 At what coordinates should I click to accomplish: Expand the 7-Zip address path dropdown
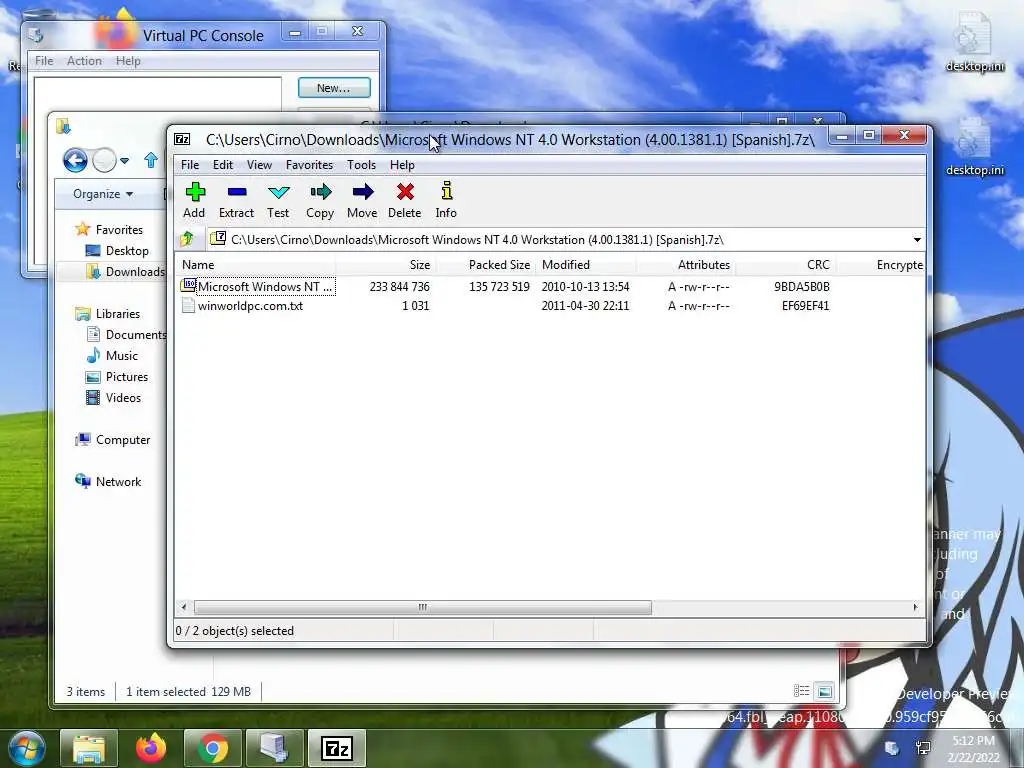917,240
